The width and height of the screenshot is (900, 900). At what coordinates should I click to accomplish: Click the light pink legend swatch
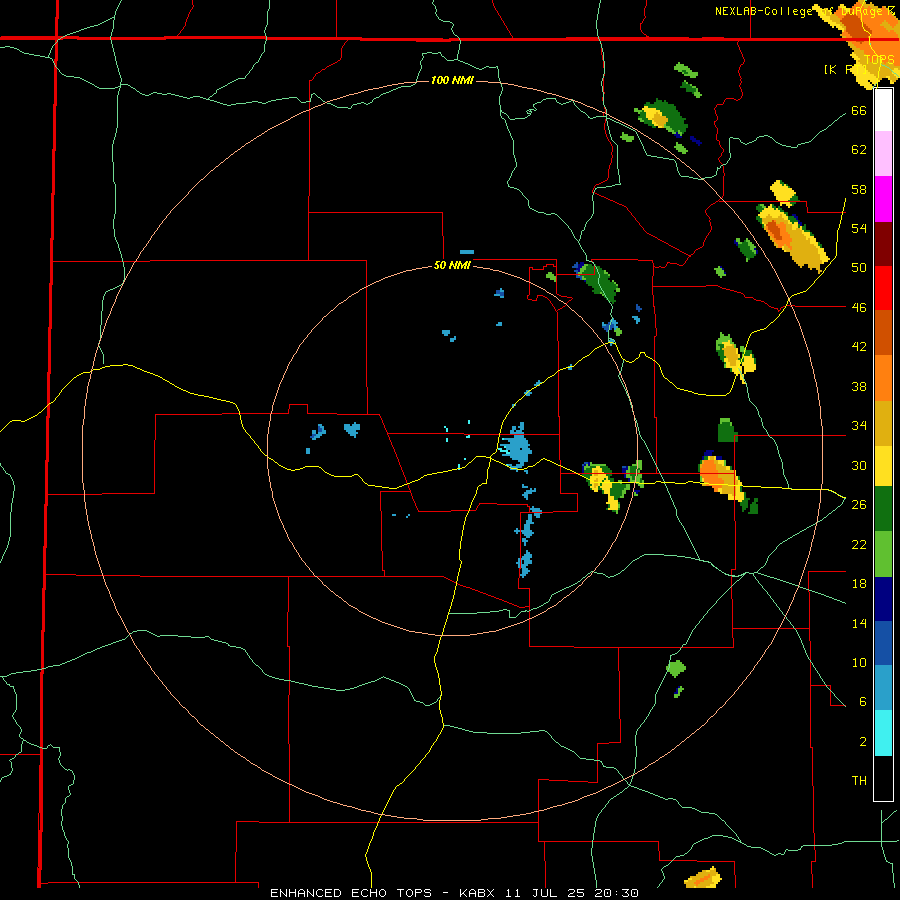pos(883,154)
